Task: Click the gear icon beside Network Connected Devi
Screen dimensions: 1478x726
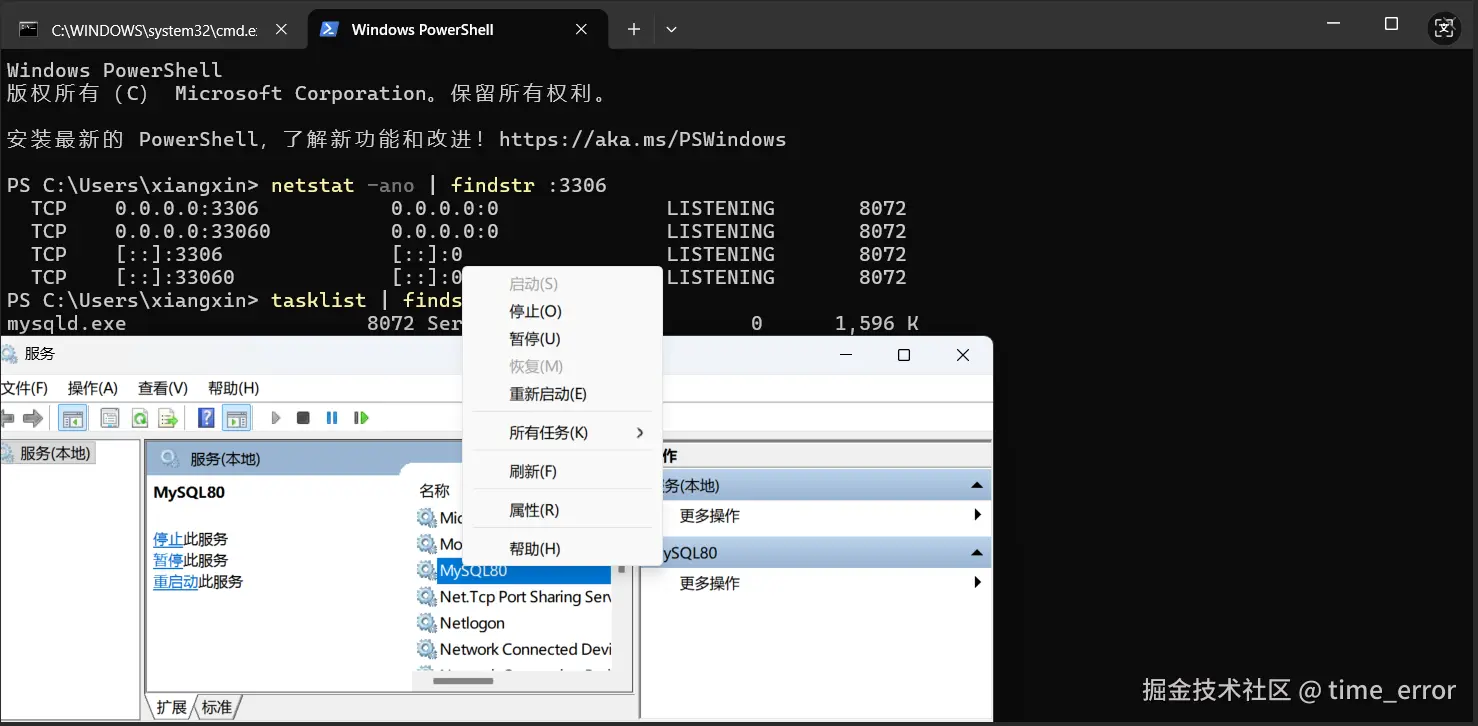Action: pos(427,649)
